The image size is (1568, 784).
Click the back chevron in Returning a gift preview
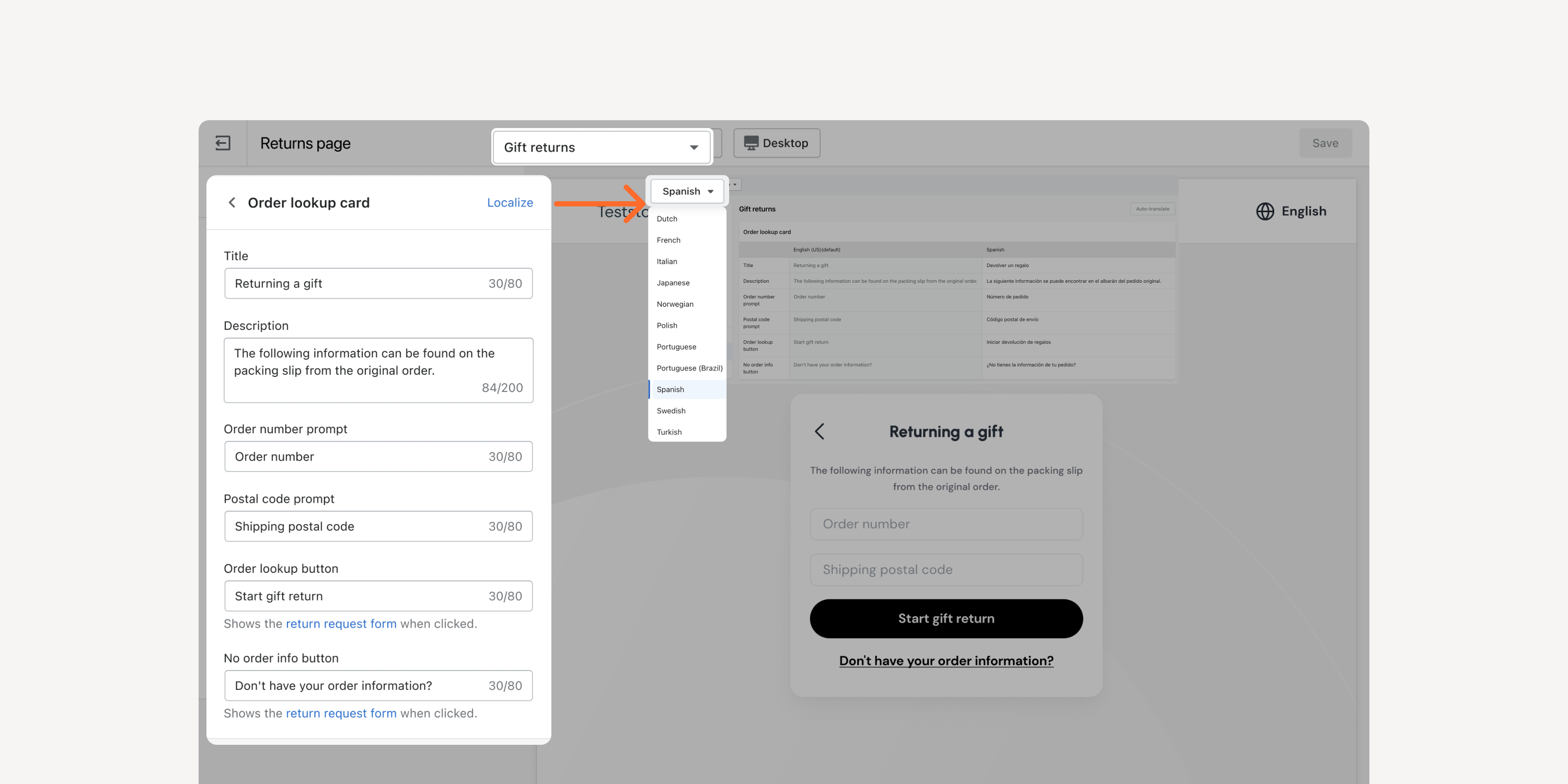coord(820,432)
